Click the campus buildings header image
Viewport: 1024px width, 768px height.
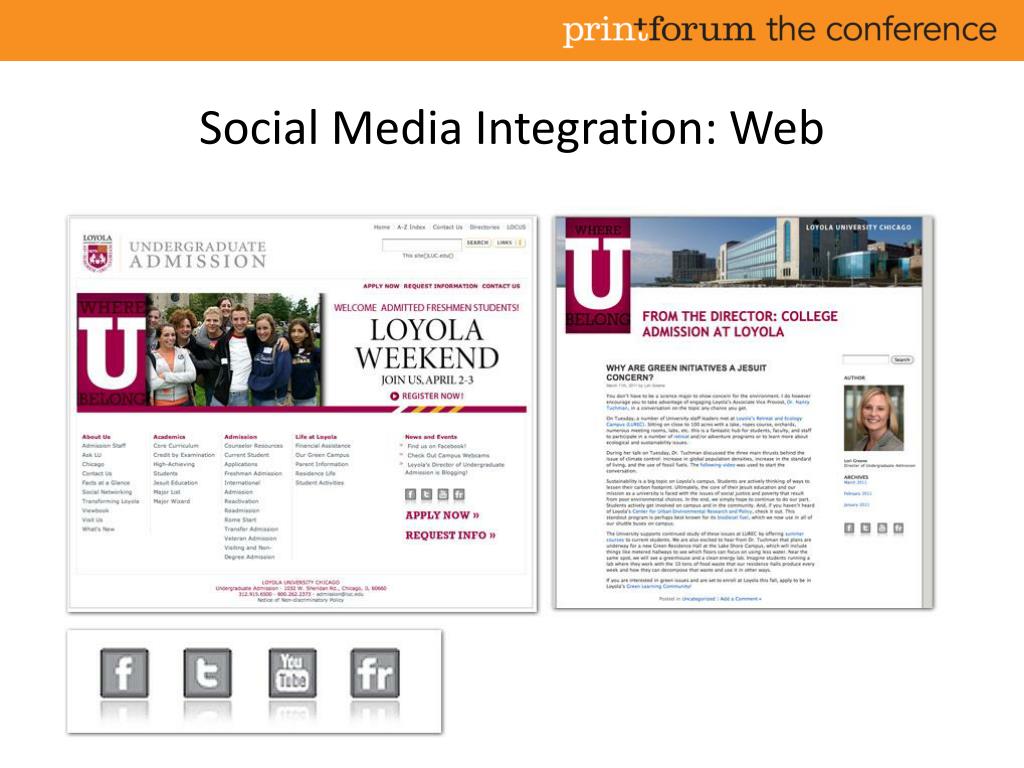point(776,253)
